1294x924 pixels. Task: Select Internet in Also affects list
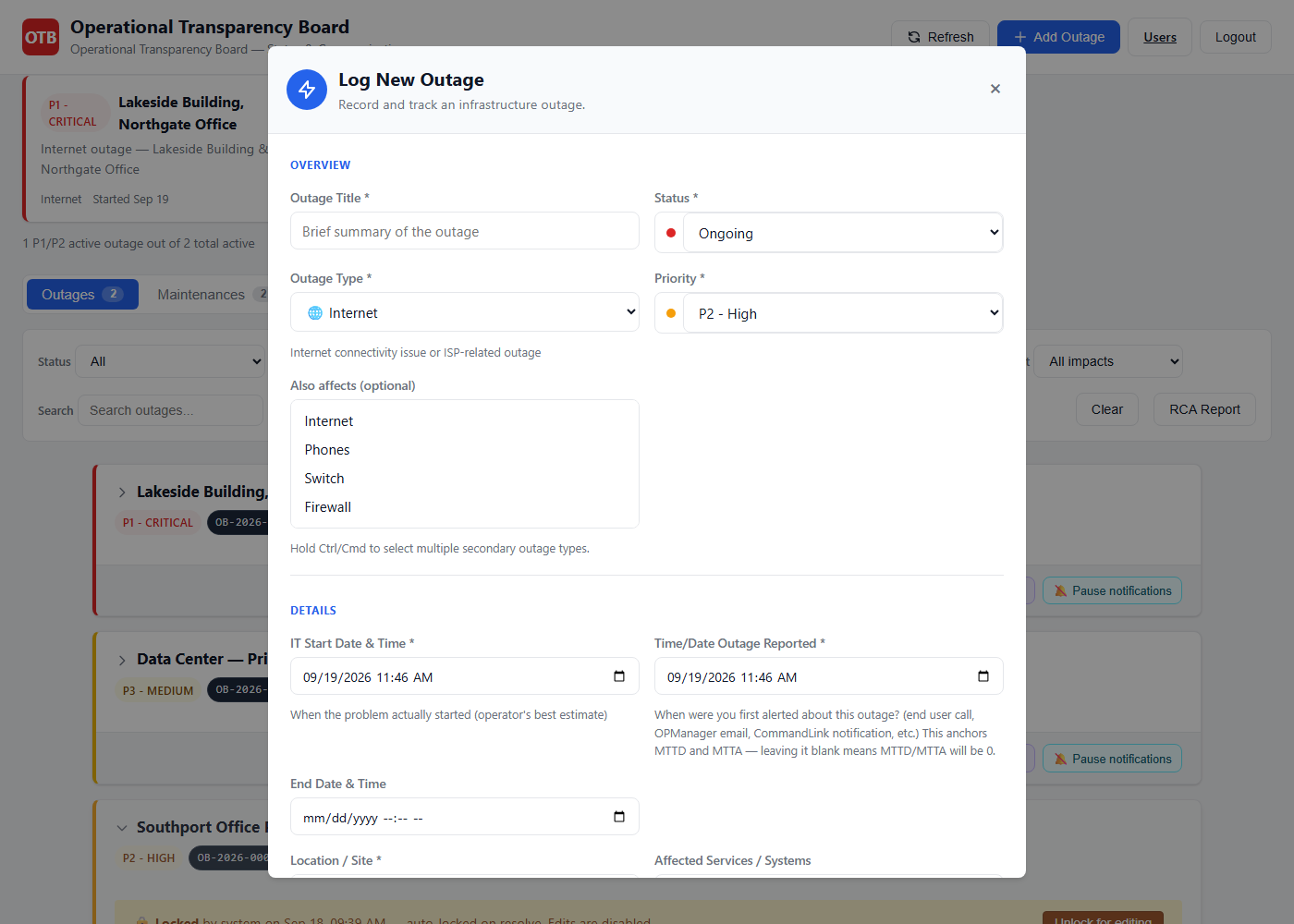click(465, 421)
